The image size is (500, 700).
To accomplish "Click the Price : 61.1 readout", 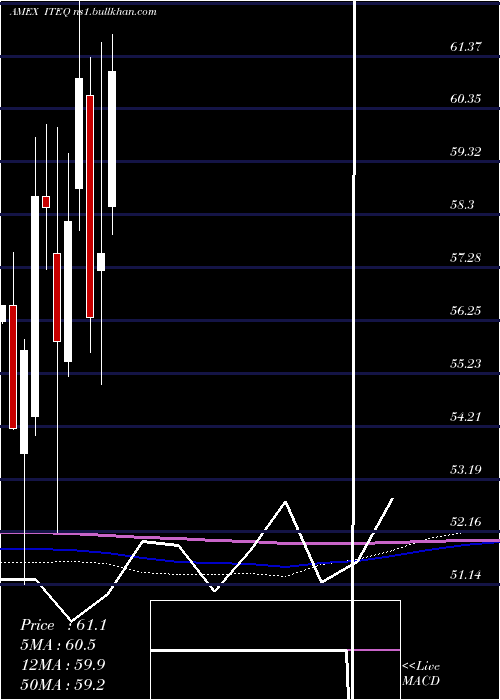I will 63,625.
